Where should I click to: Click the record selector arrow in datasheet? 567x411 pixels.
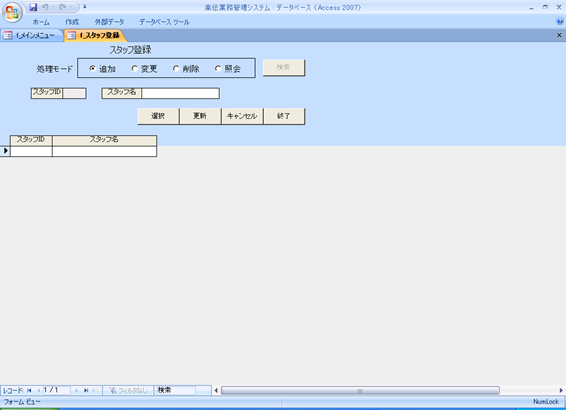coord(5,150)
